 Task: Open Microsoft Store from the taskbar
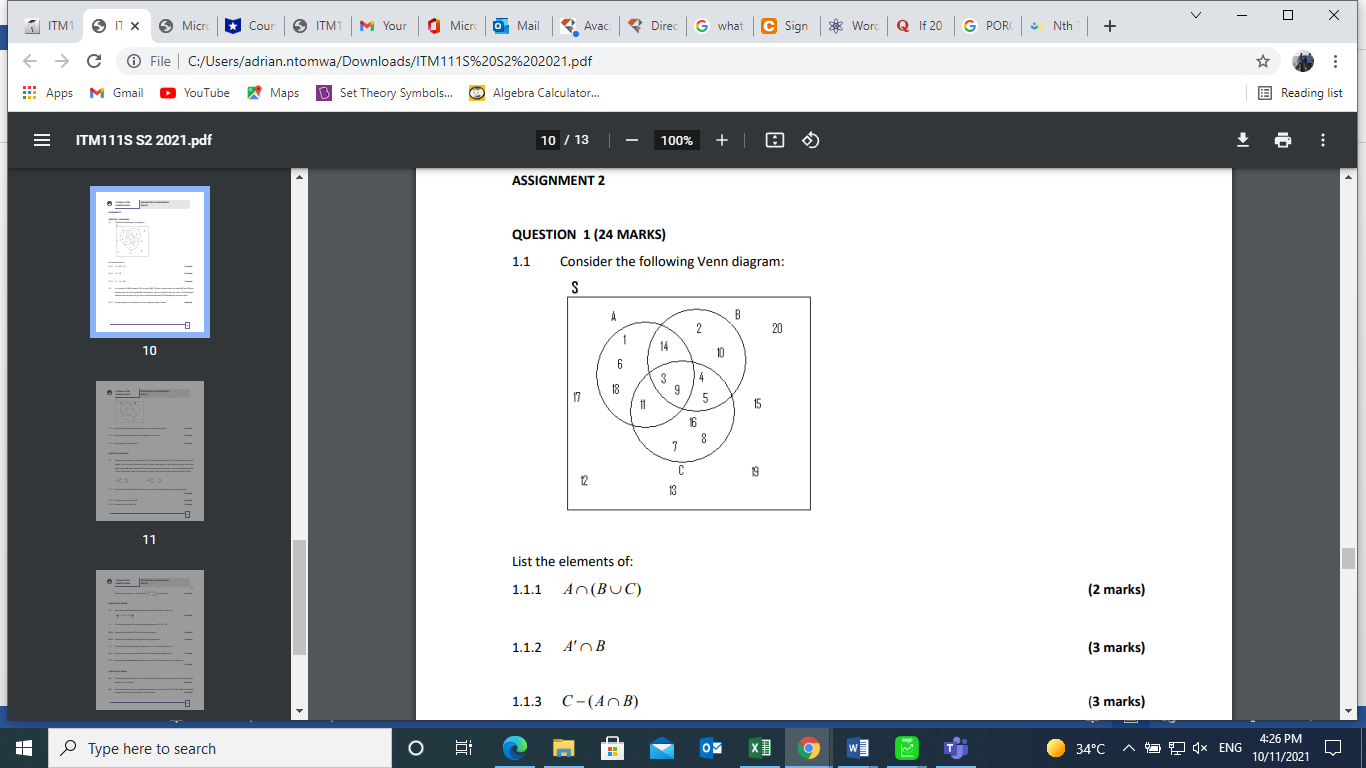pos(613,748)
